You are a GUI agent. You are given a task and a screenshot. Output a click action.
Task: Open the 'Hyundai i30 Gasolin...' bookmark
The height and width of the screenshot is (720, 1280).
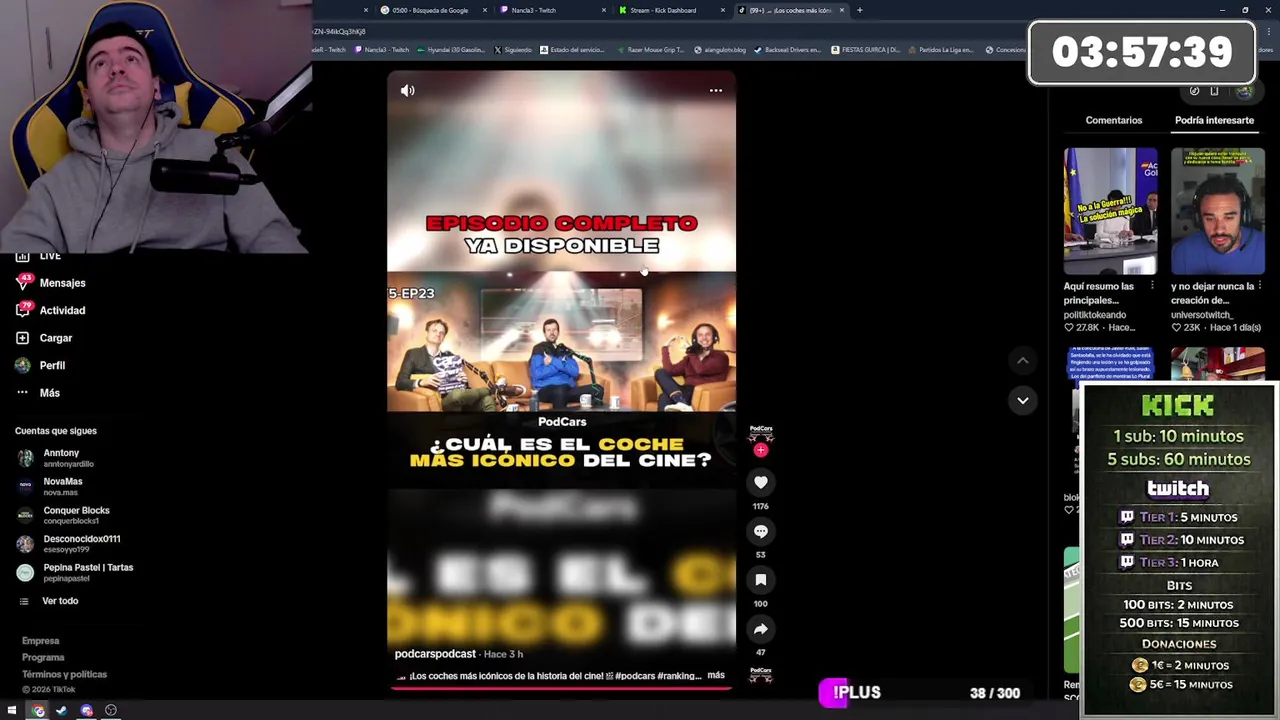point(450,49)
